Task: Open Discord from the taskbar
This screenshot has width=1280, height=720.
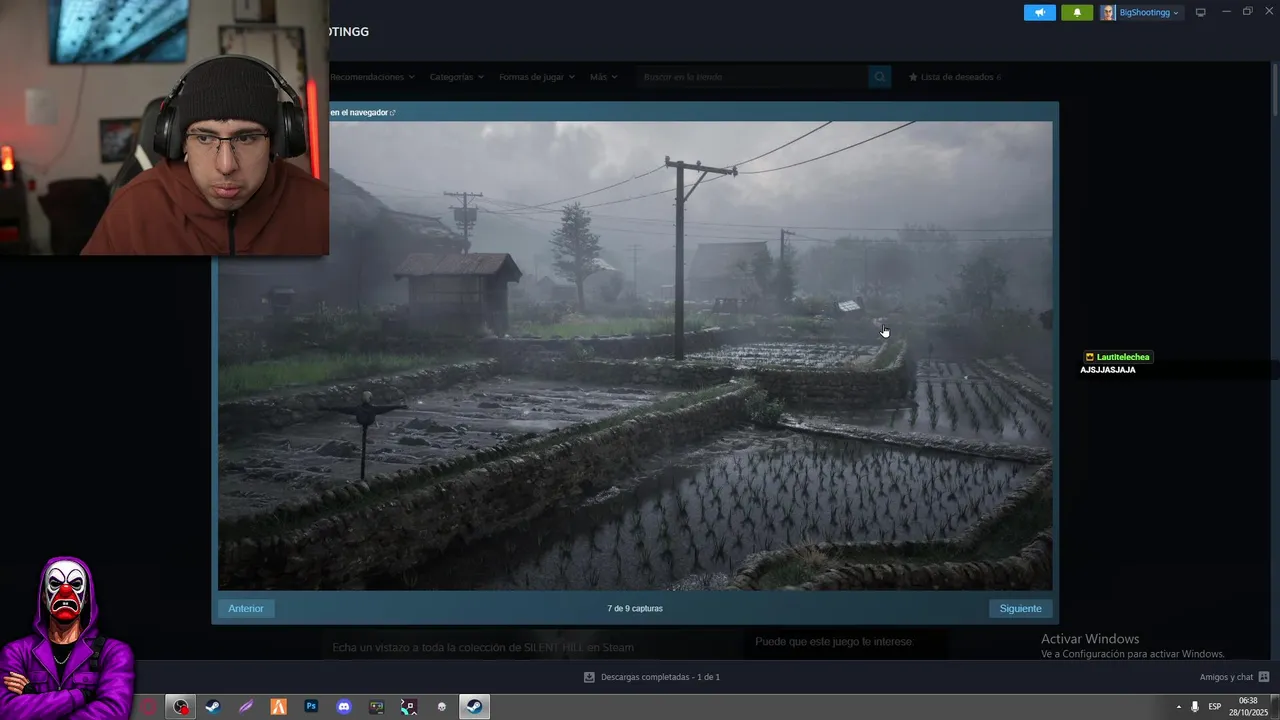Action: click(x=344, y=707)
